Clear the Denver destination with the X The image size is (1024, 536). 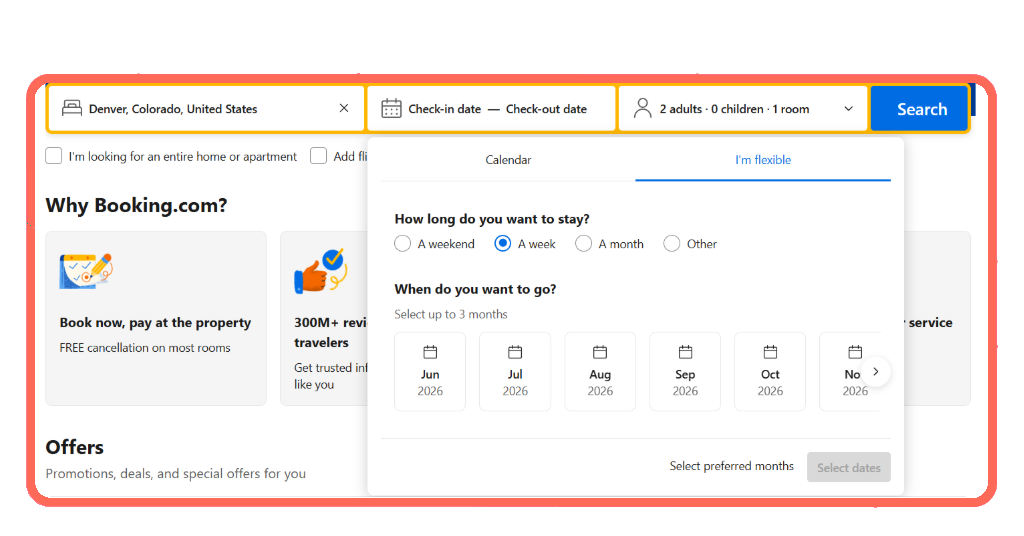tap(344, 108)
